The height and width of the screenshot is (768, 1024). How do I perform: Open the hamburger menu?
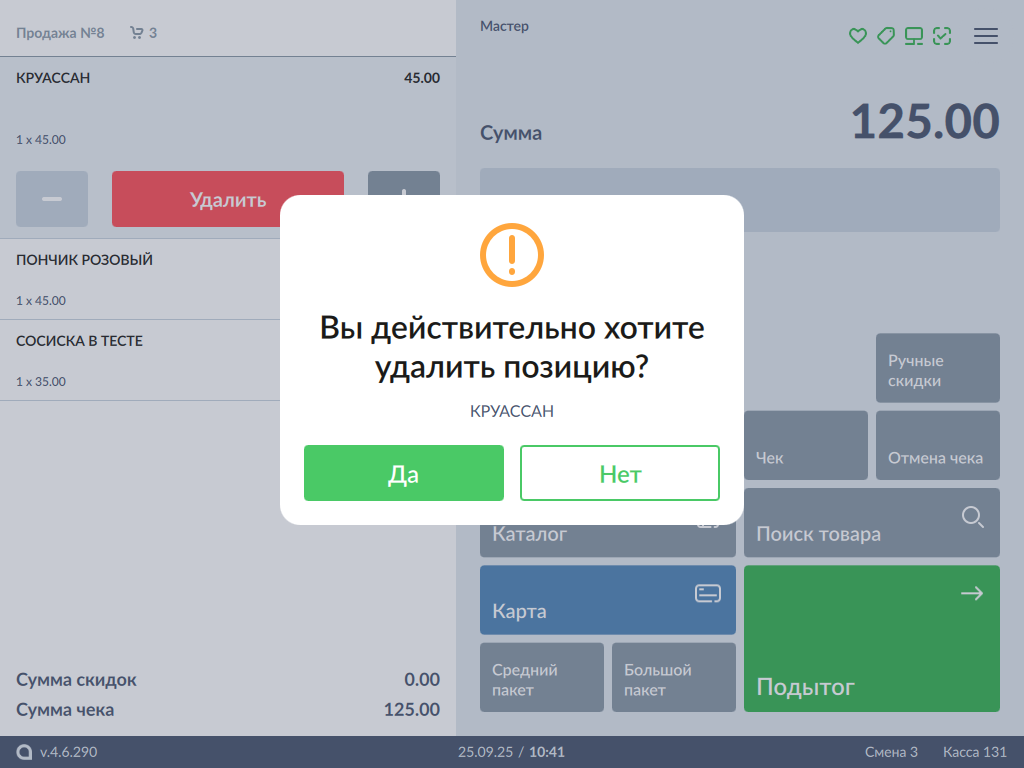pyautogui.click(x=986, y=36)
